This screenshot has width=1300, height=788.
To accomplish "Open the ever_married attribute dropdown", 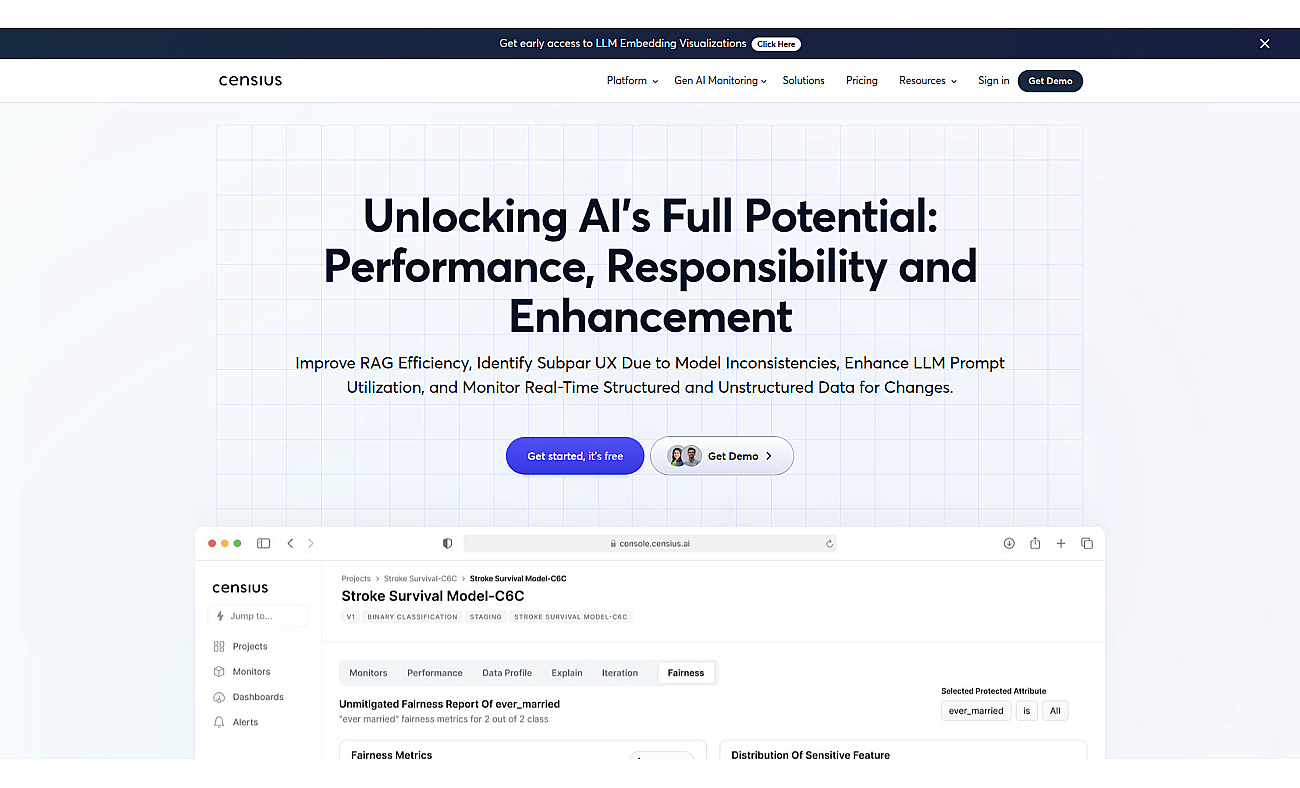I will click(x=976, y=711).
